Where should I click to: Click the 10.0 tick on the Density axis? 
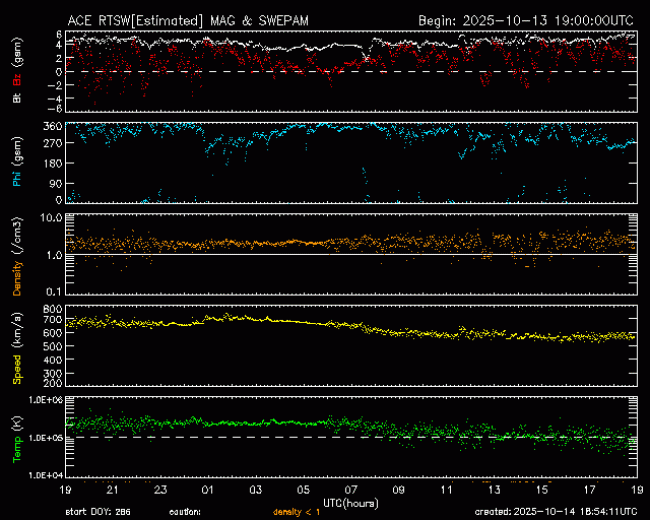pos(51,217)
